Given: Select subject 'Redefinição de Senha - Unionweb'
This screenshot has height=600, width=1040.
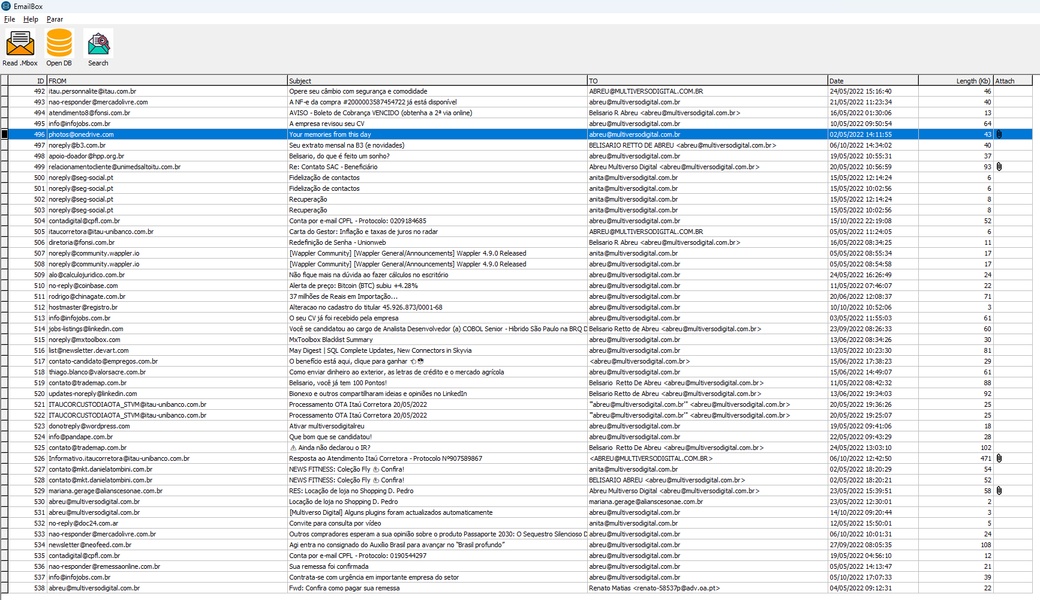Looking at the screenshot, I should point(338,243).
